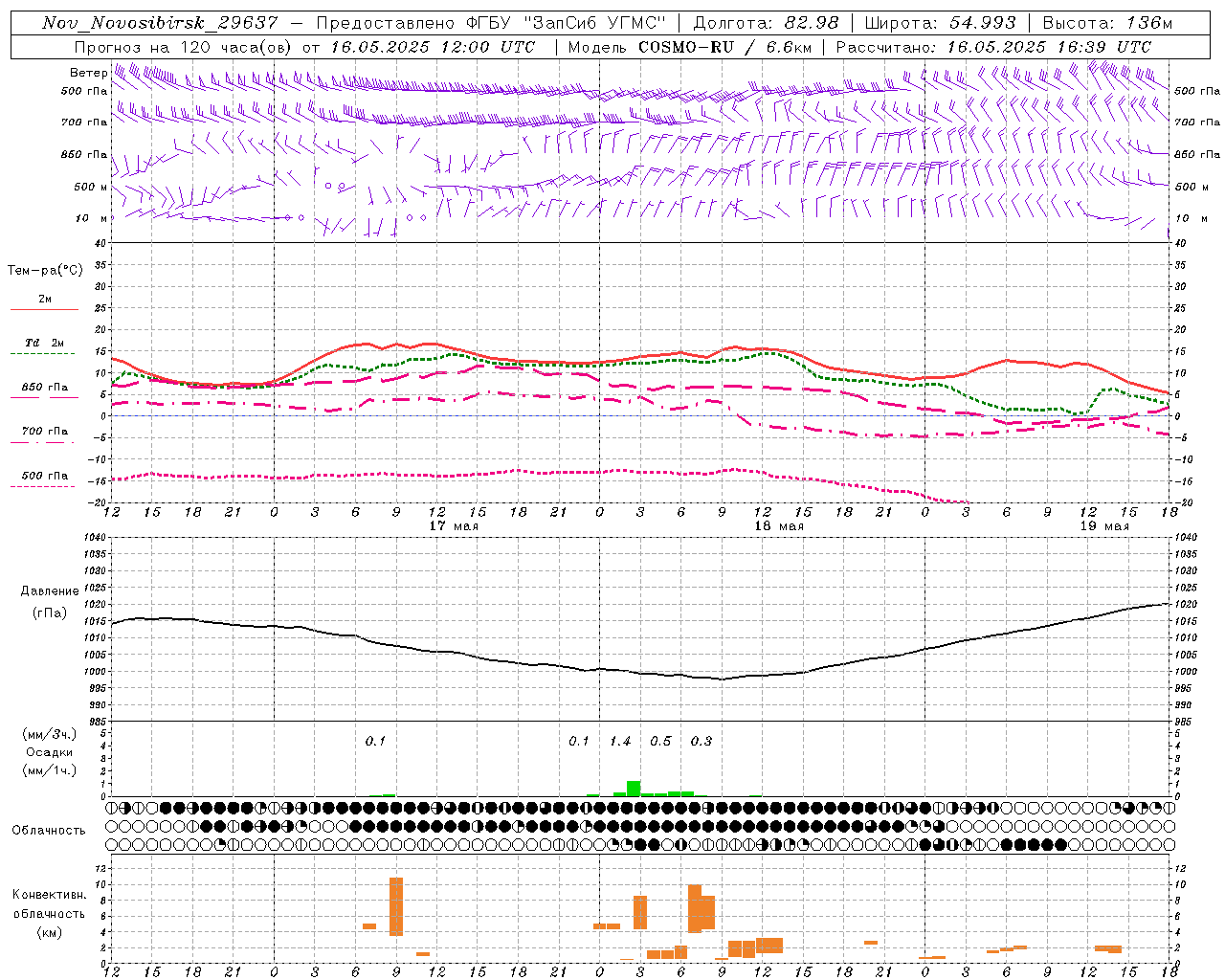Click the Тем-ра(°C) panel label
The image size is (1225, 980).
[x=45, y=271]
